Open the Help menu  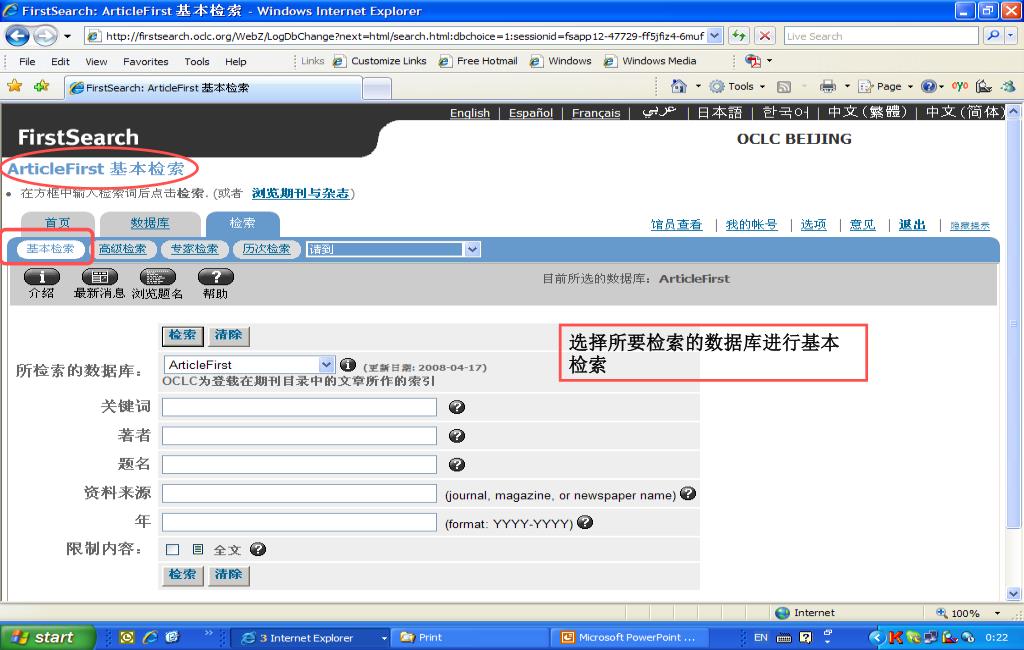pos(236,61)
